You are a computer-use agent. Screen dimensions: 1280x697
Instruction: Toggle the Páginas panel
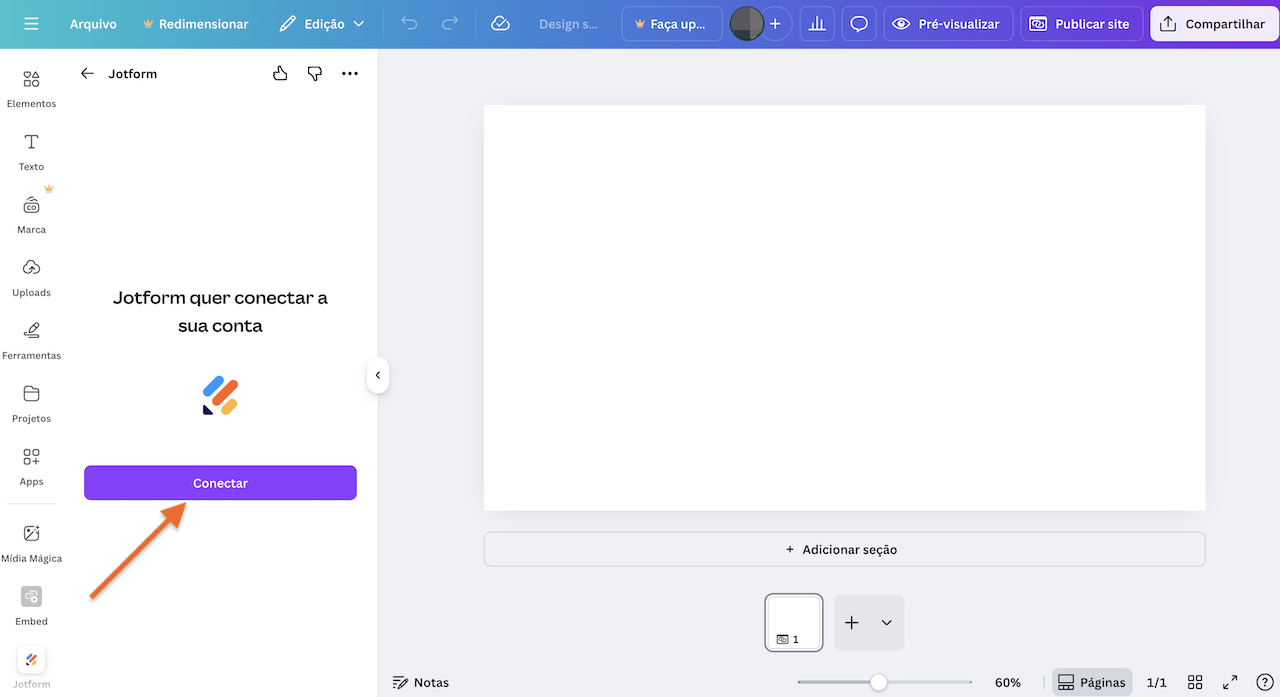(x=1091, y=682)
